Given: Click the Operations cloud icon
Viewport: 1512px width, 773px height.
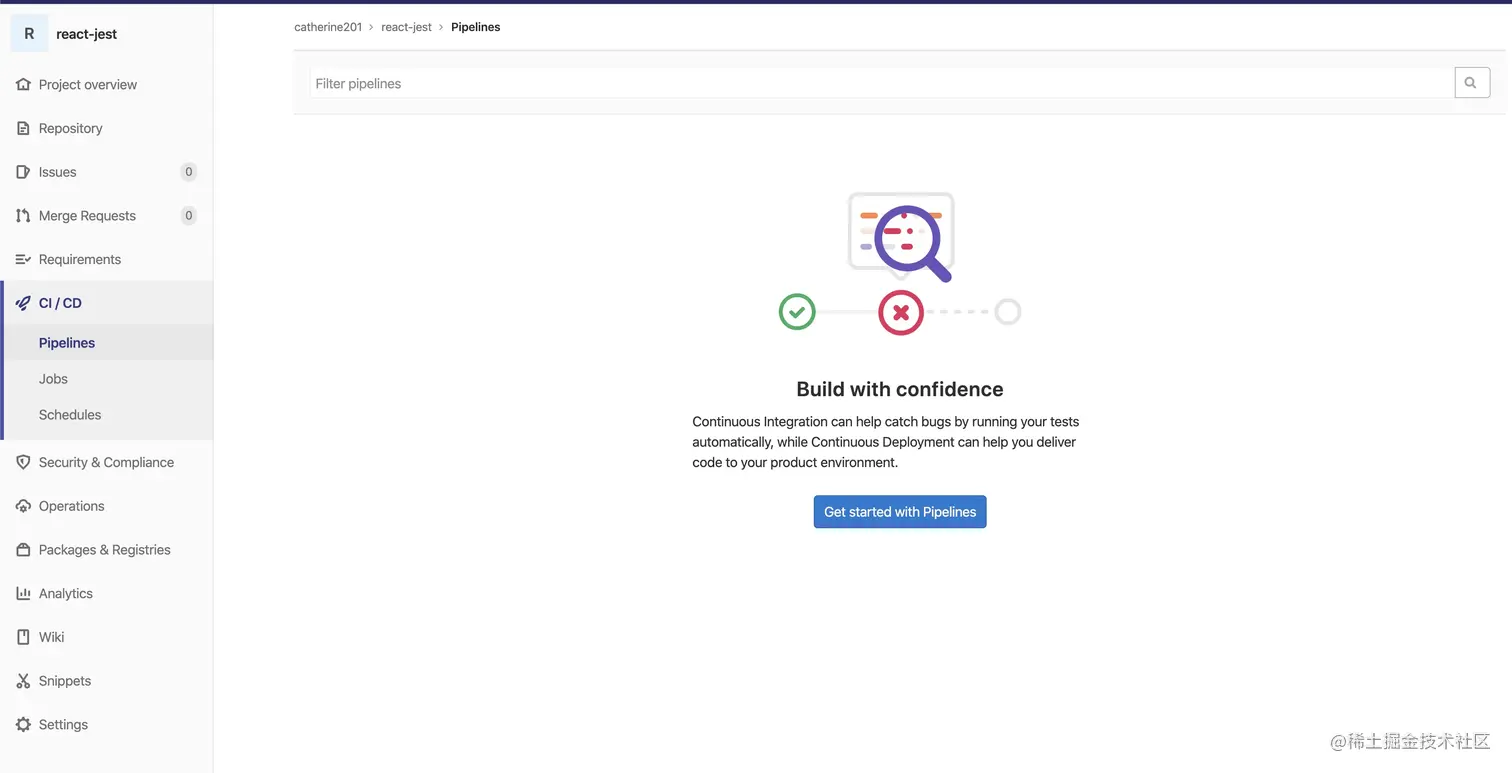Looking at the screenshot, I should [x=23, y=506].
